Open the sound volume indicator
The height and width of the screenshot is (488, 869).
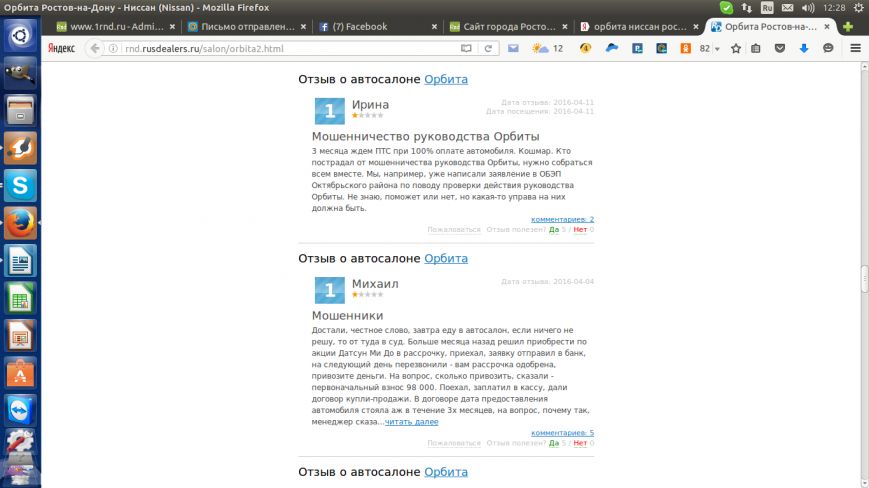click(808, 8)
